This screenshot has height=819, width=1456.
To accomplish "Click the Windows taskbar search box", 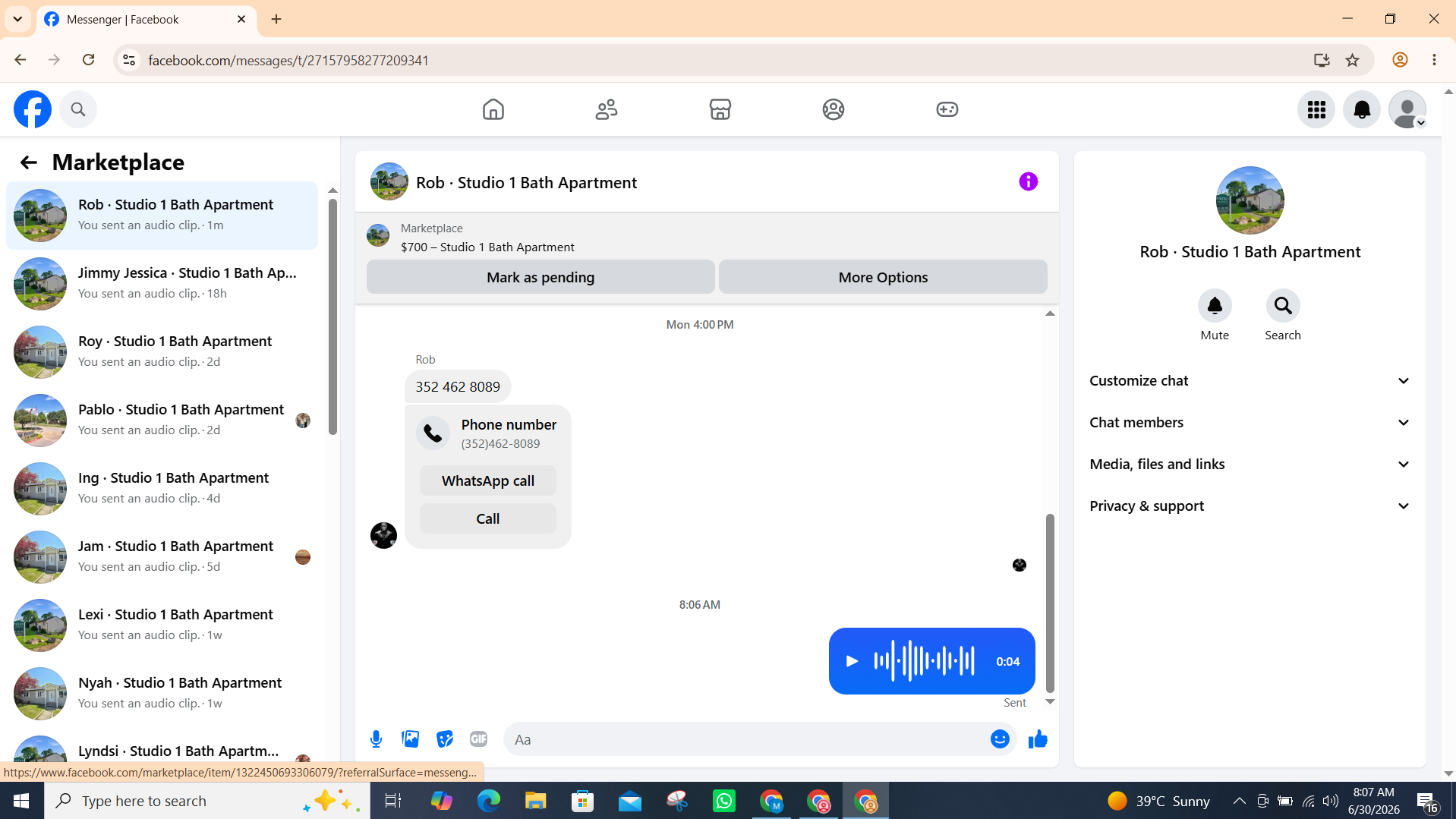I will 207,801.
